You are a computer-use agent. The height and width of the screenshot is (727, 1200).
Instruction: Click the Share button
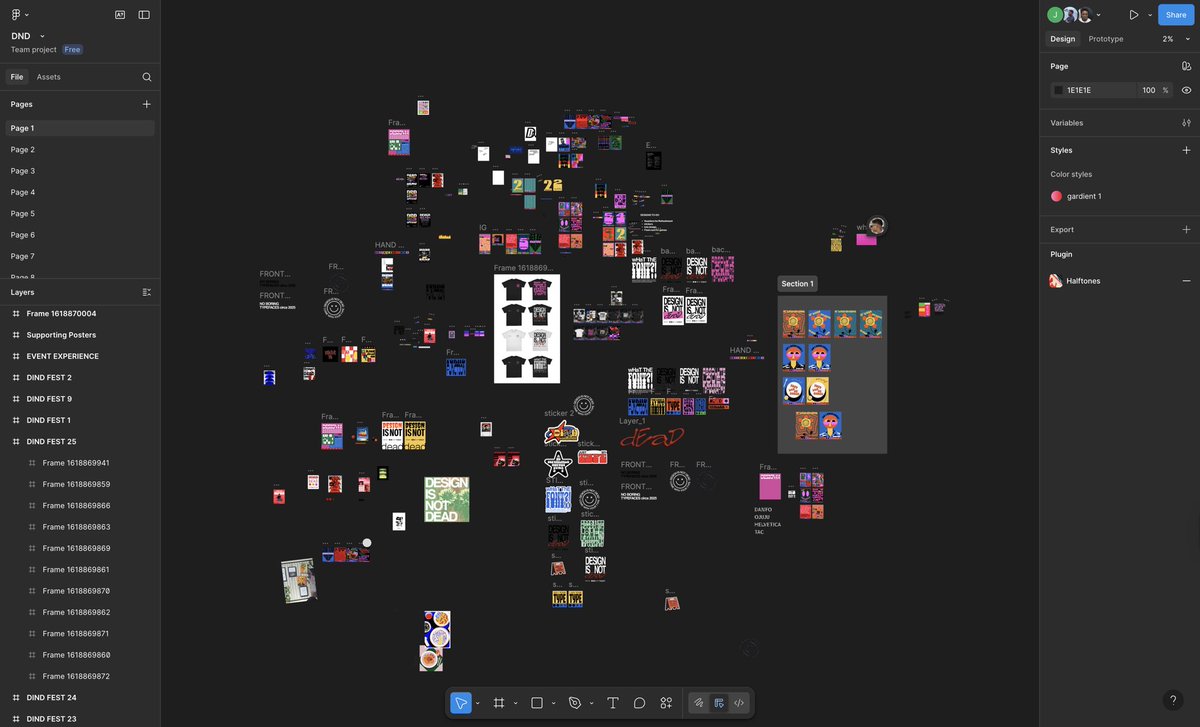tap(1176, 15)
